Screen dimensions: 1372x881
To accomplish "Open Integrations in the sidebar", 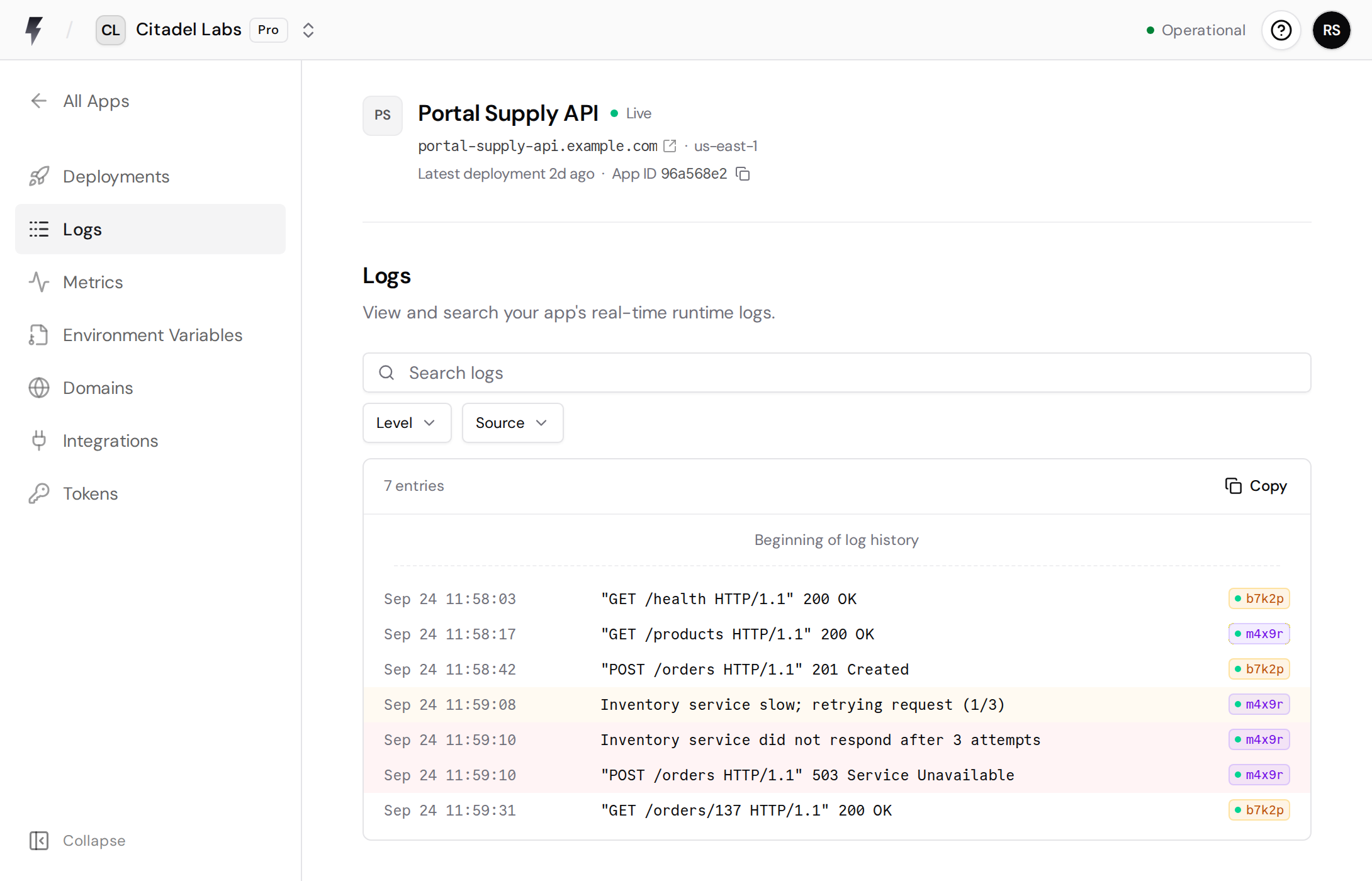I will 150,441.
